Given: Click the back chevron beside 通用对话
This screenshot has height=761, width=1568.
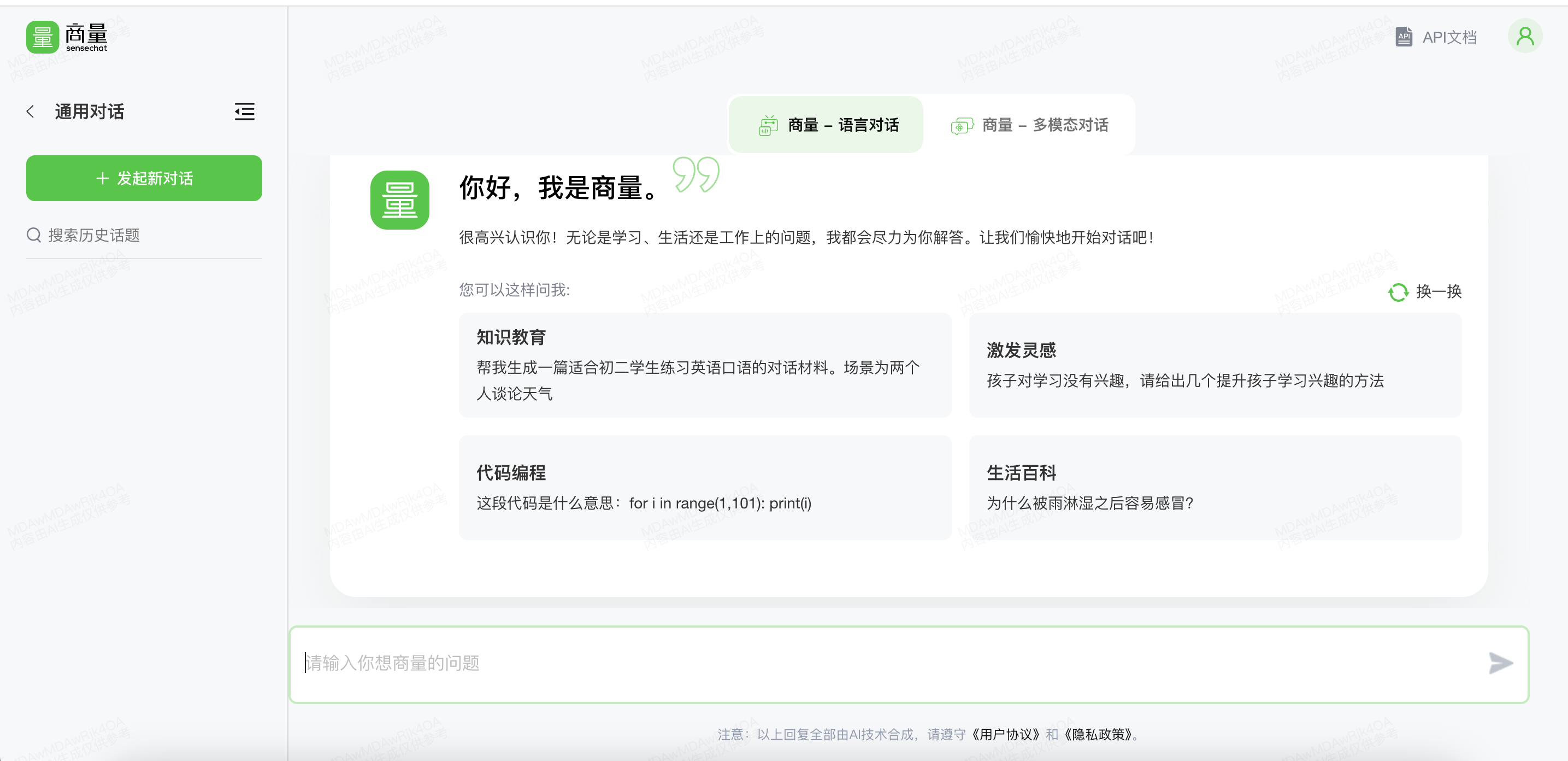Looking at the screenshot, I should pyautogui.click(x=31, y=112).
